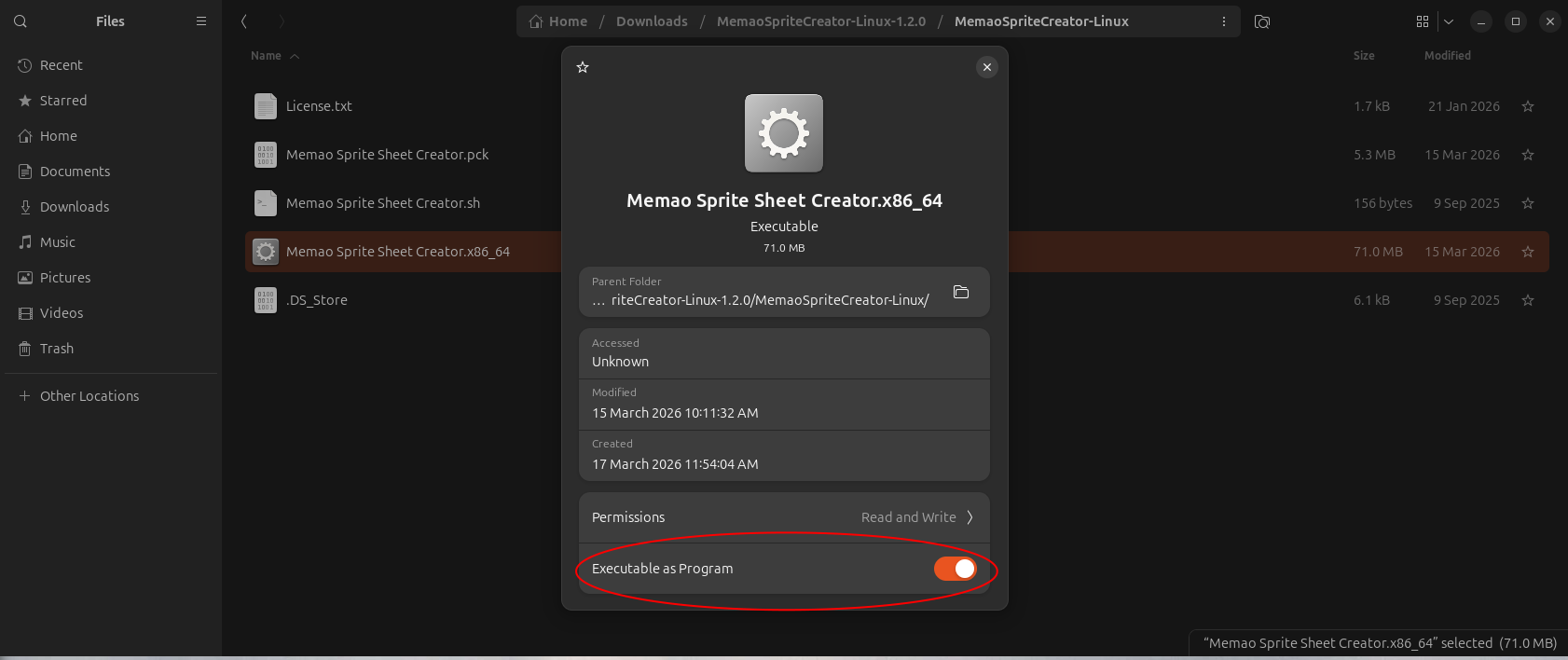Screen dimensions: 1568x660
Task: Disable Executable as Program switch
Action: 955,569
